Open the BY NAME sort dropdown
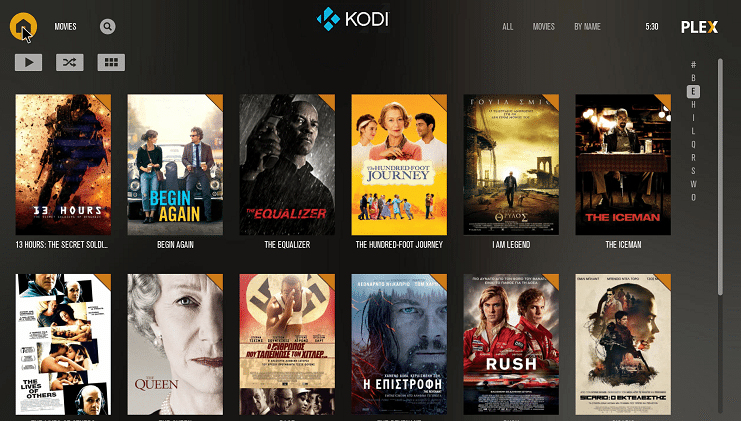The height and width of the screenshot is (421, 741). coord(587,27)
